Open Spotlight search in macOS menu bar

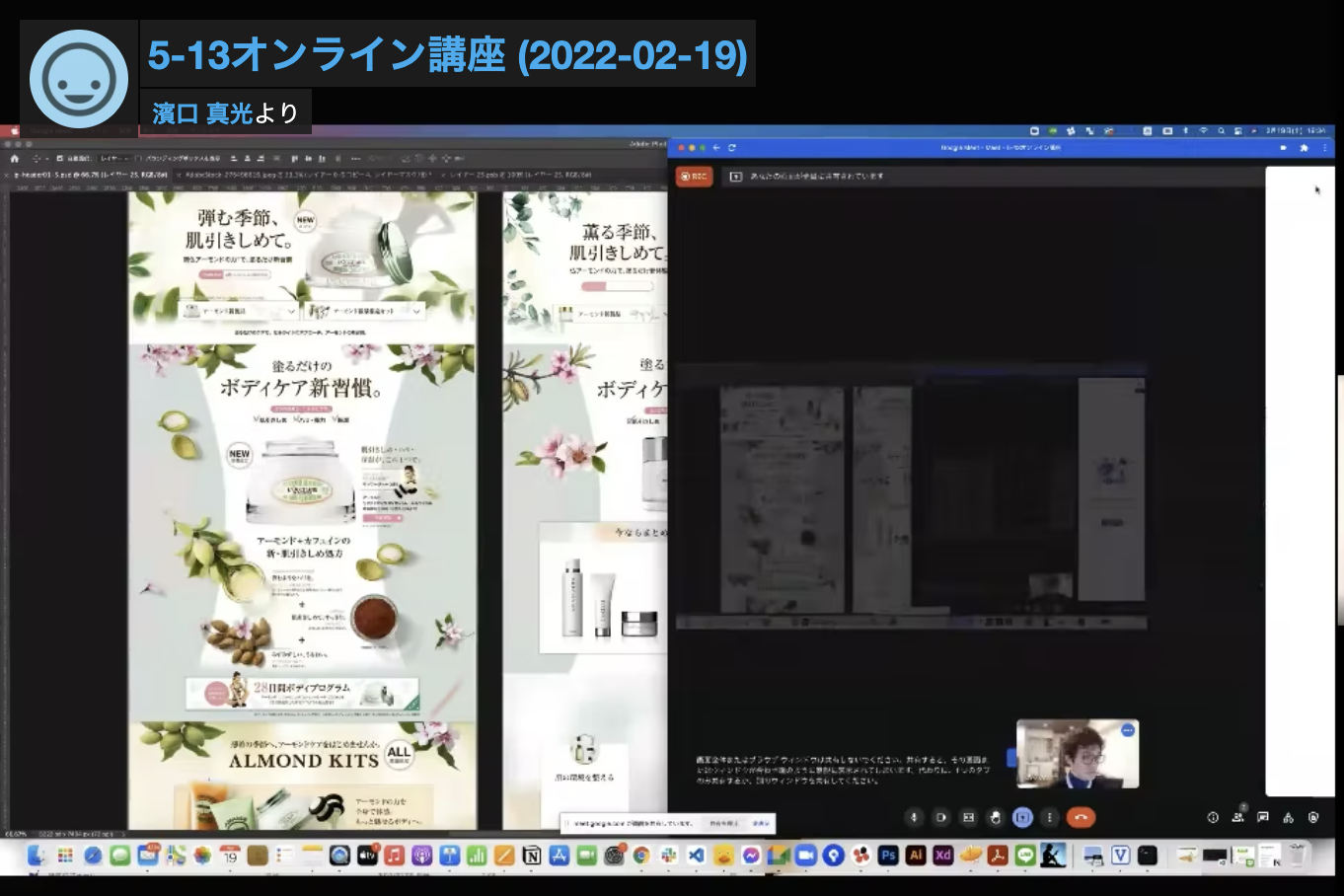click(x=1221, y=131)
